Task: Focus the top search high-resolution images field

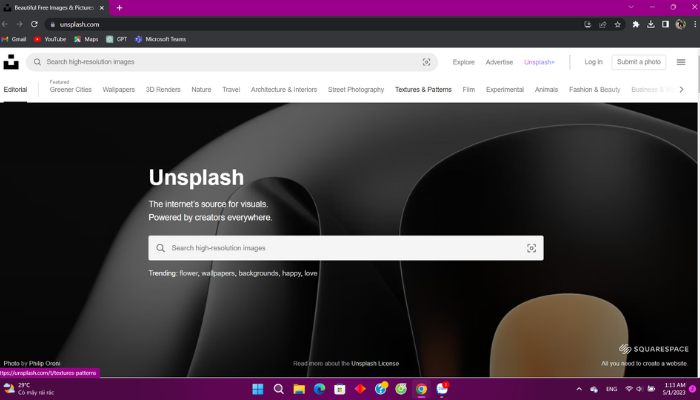Action: click(232, 62)
